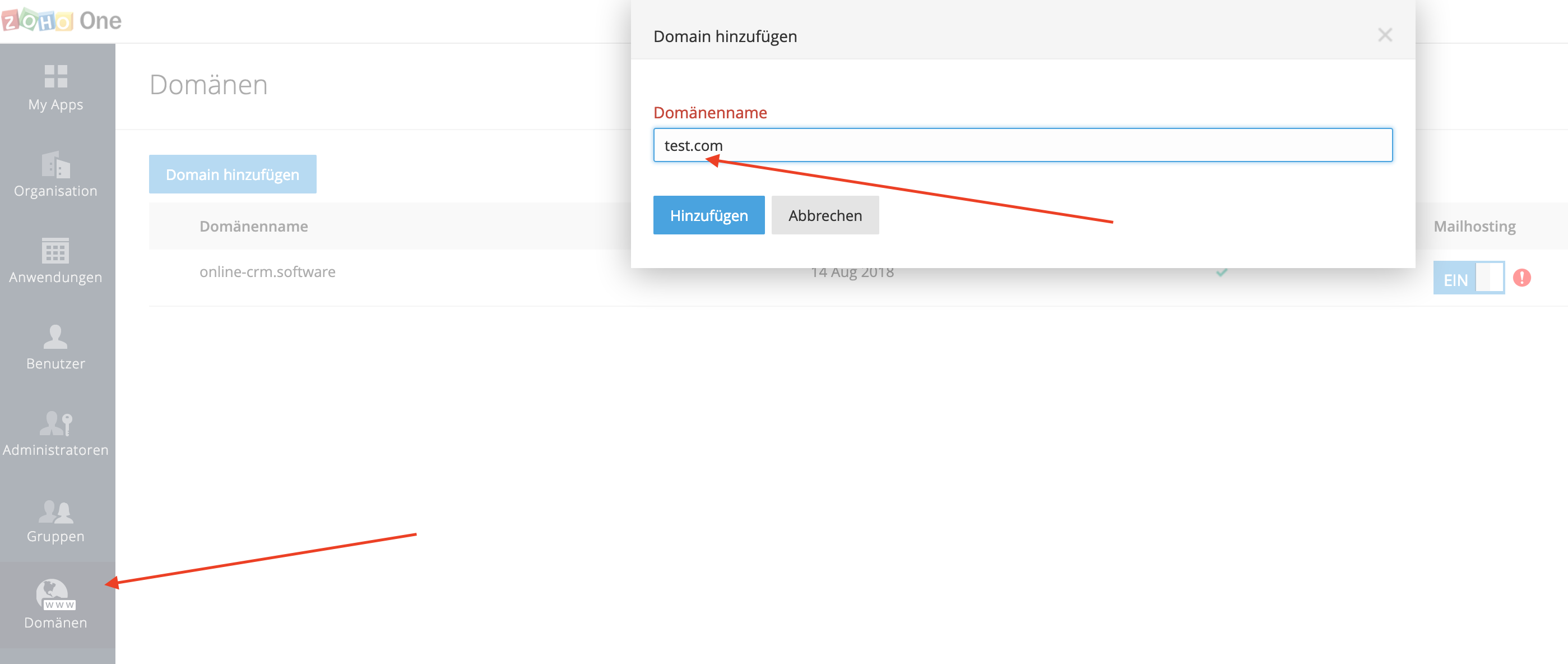The image size is (1568, 664).
Task: Click the Domänenname column header
Action: click(253, 226)
